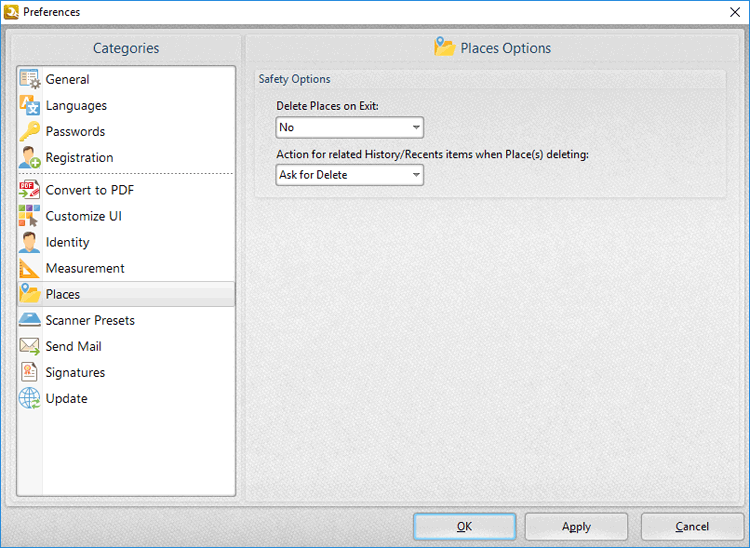Screen dimensions: 750x548
Task: Click the 'Categories' heading text
Action: pyautogui.click(x=126, y=48)
